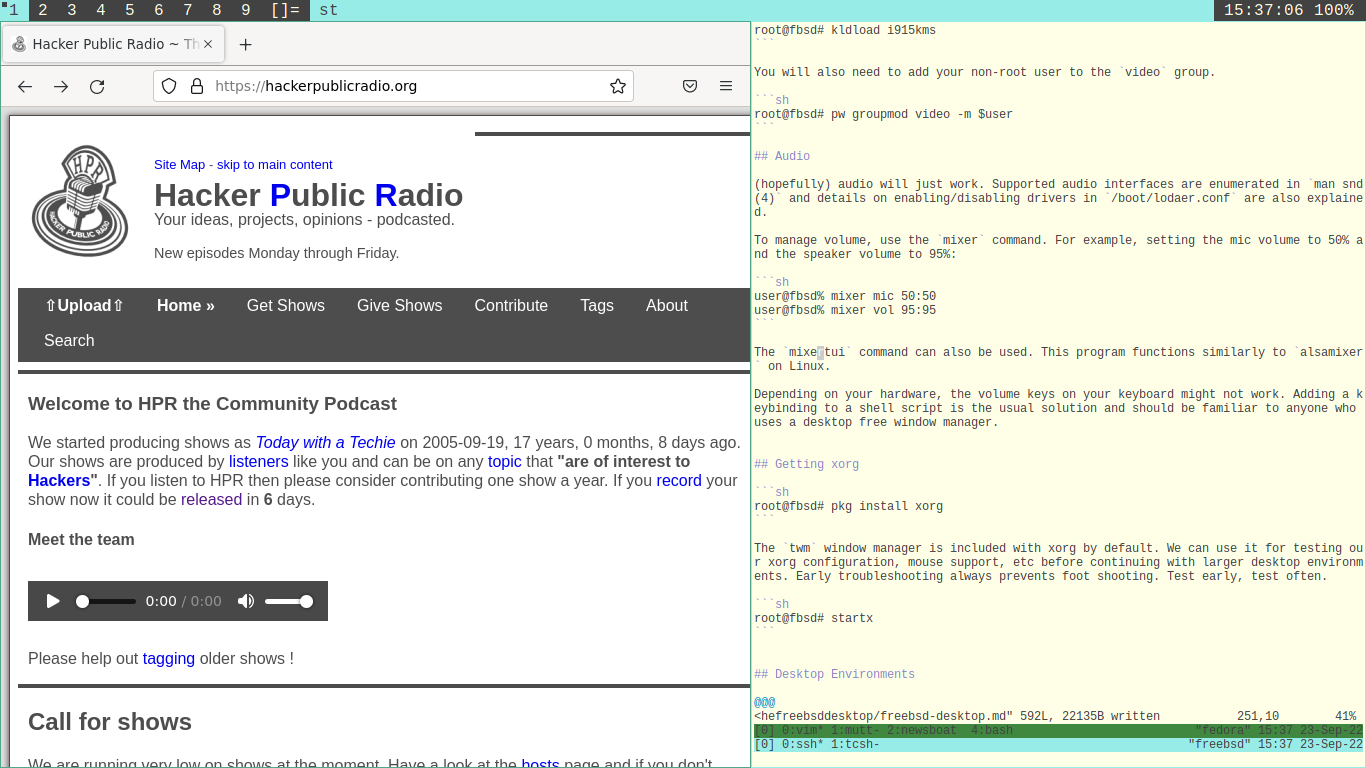
Task: Click 'mixer vol 95:95' terminal line
Action: pyautogui.click(x=845, y=311)
